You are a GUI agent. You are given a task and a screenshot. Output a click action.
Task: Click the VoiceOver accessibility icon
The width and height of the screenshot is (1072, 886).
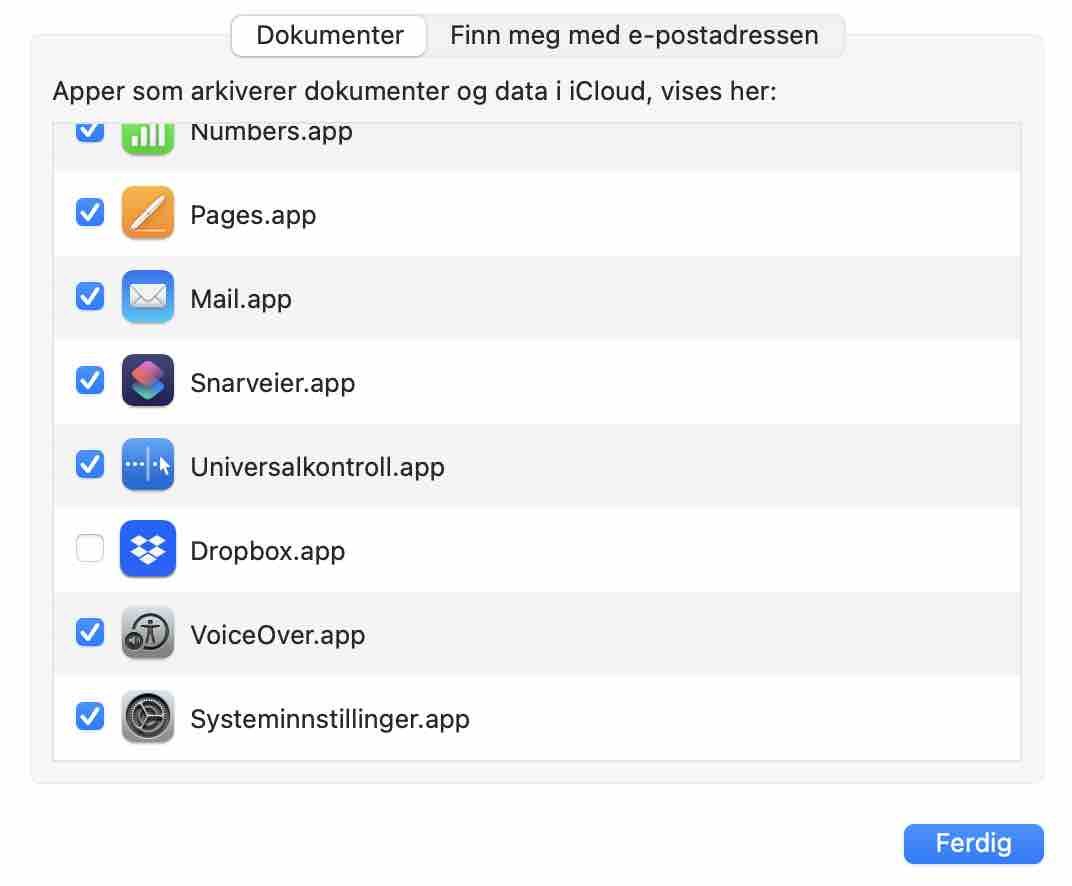[x=148, y=633]
